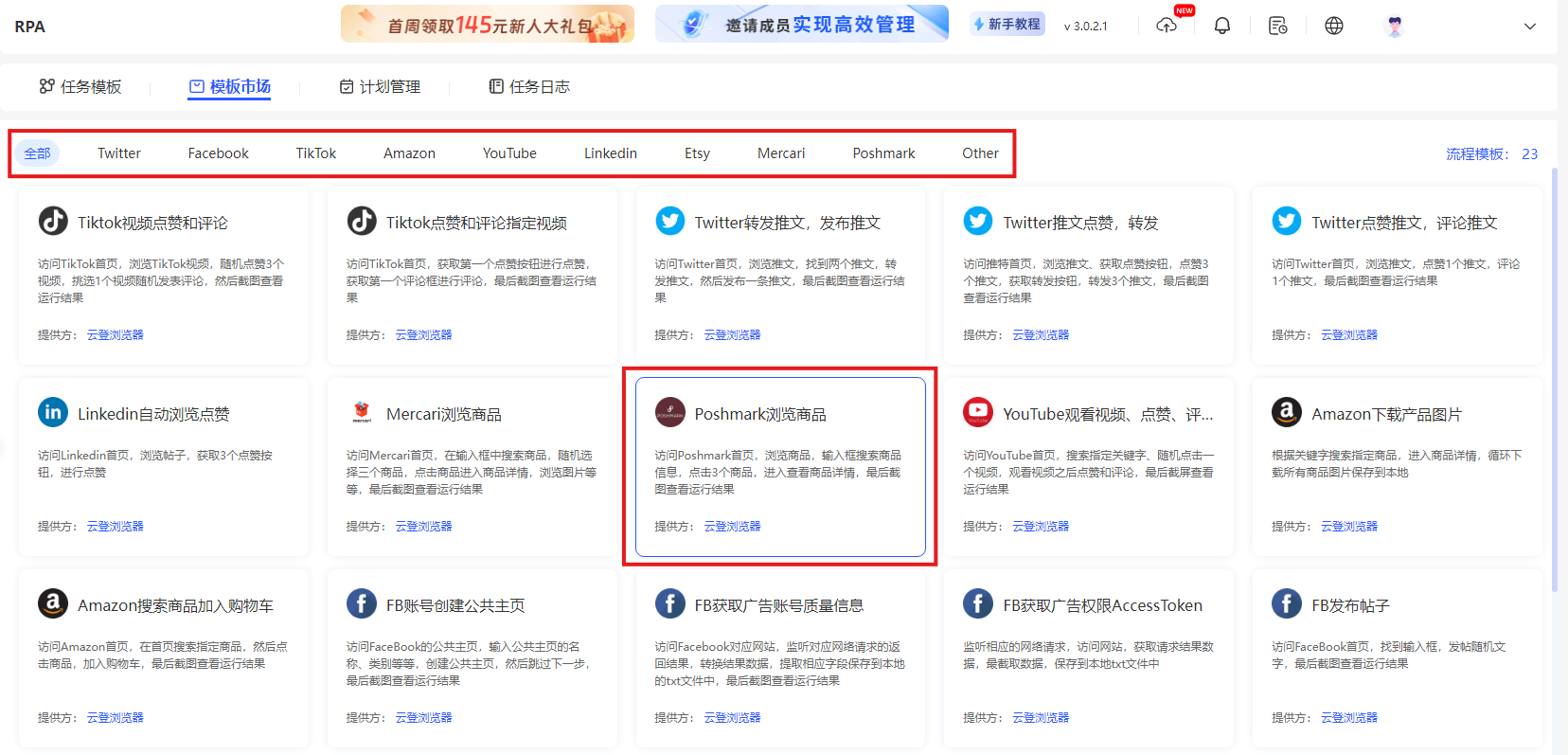The image size is (1568, 755).
Task: Click TikTok icon on Tiktok点赞和评论指定视频 card
Action: point(362,221)
